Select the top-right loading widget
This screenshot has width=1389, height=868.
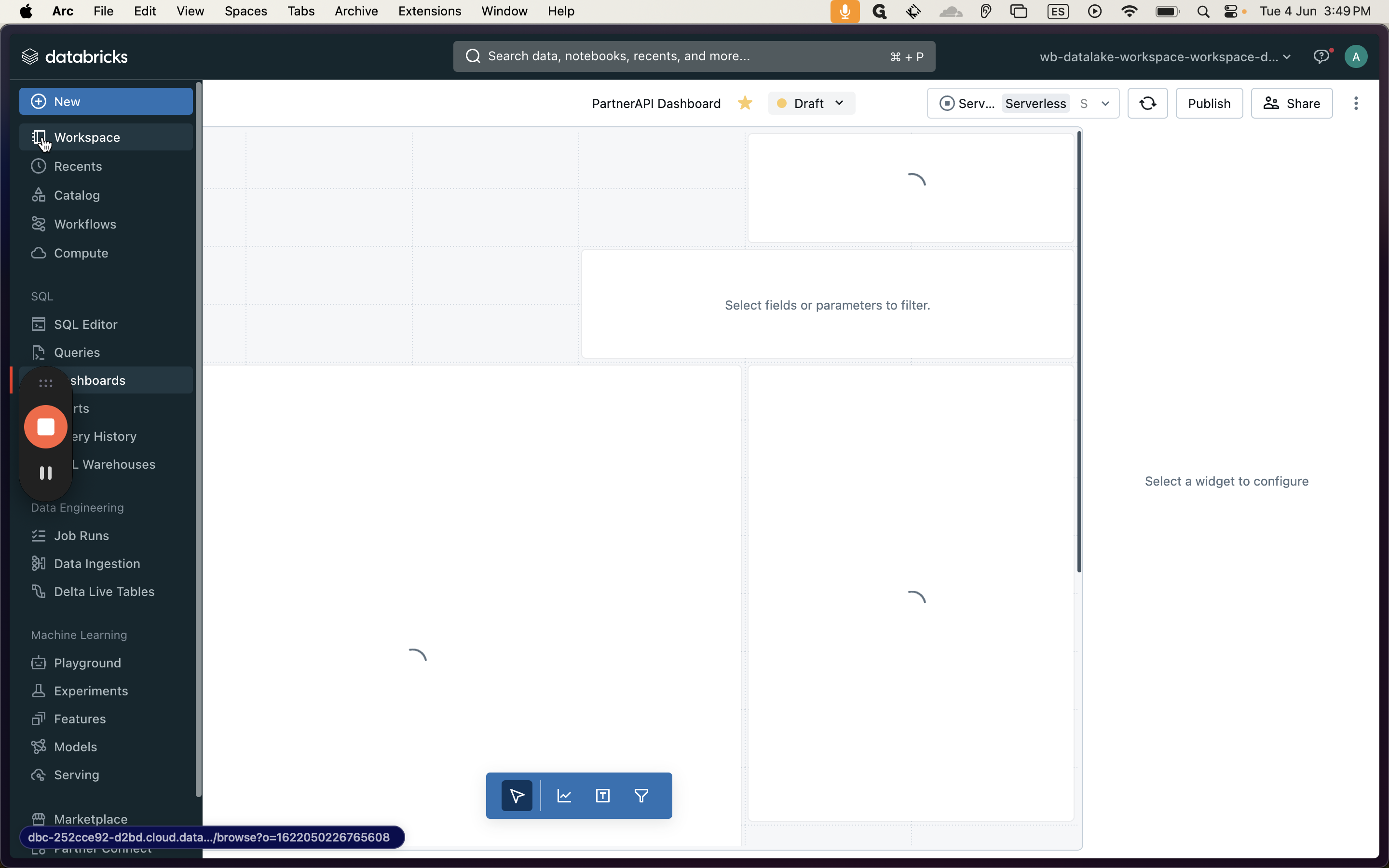click(x=911, y=188)
